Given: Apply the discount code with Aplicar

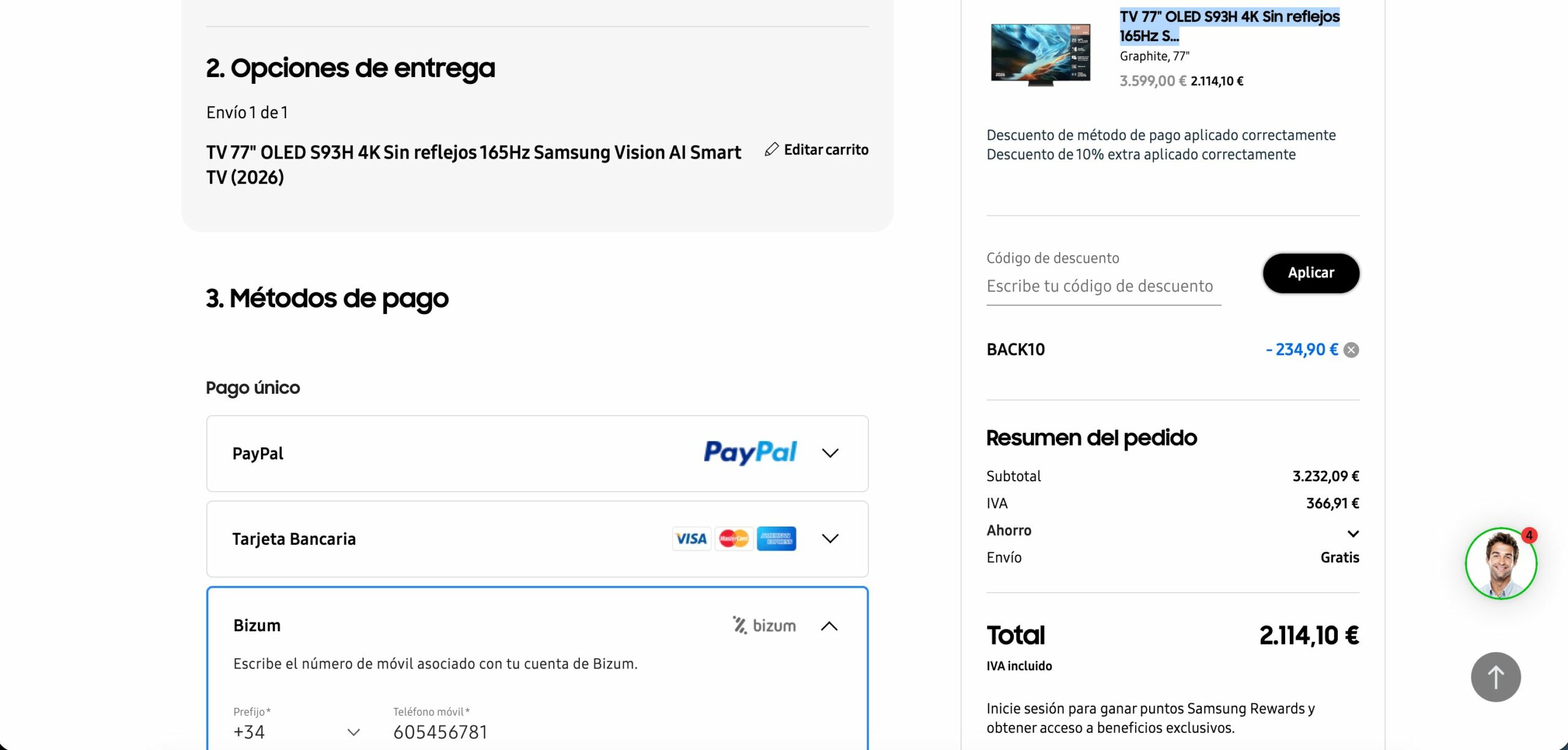Looking at the screenshot, I should (1311, 273).
